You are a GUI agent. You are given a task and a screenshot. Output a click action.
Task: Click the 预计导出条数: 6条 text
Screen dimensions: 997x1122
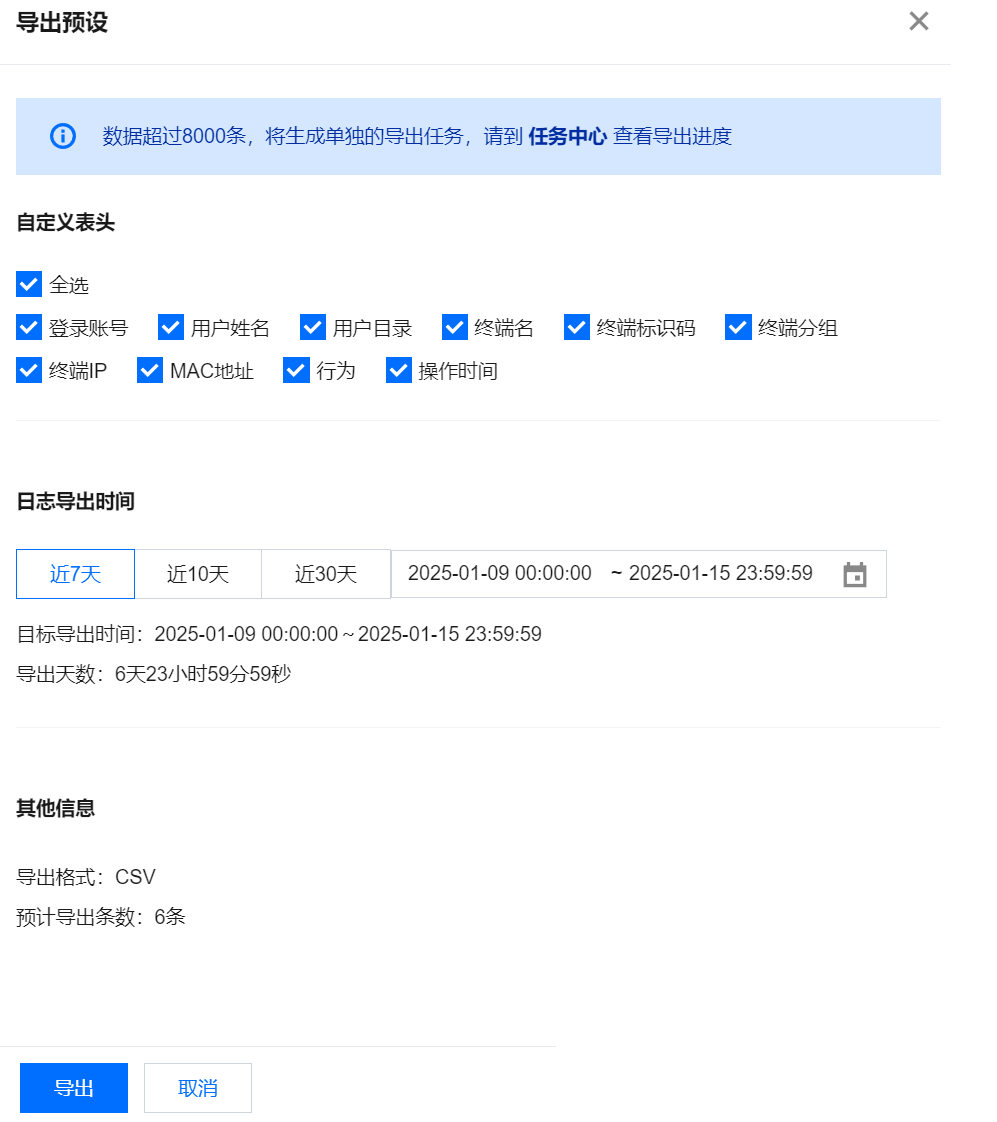[101, 917]
